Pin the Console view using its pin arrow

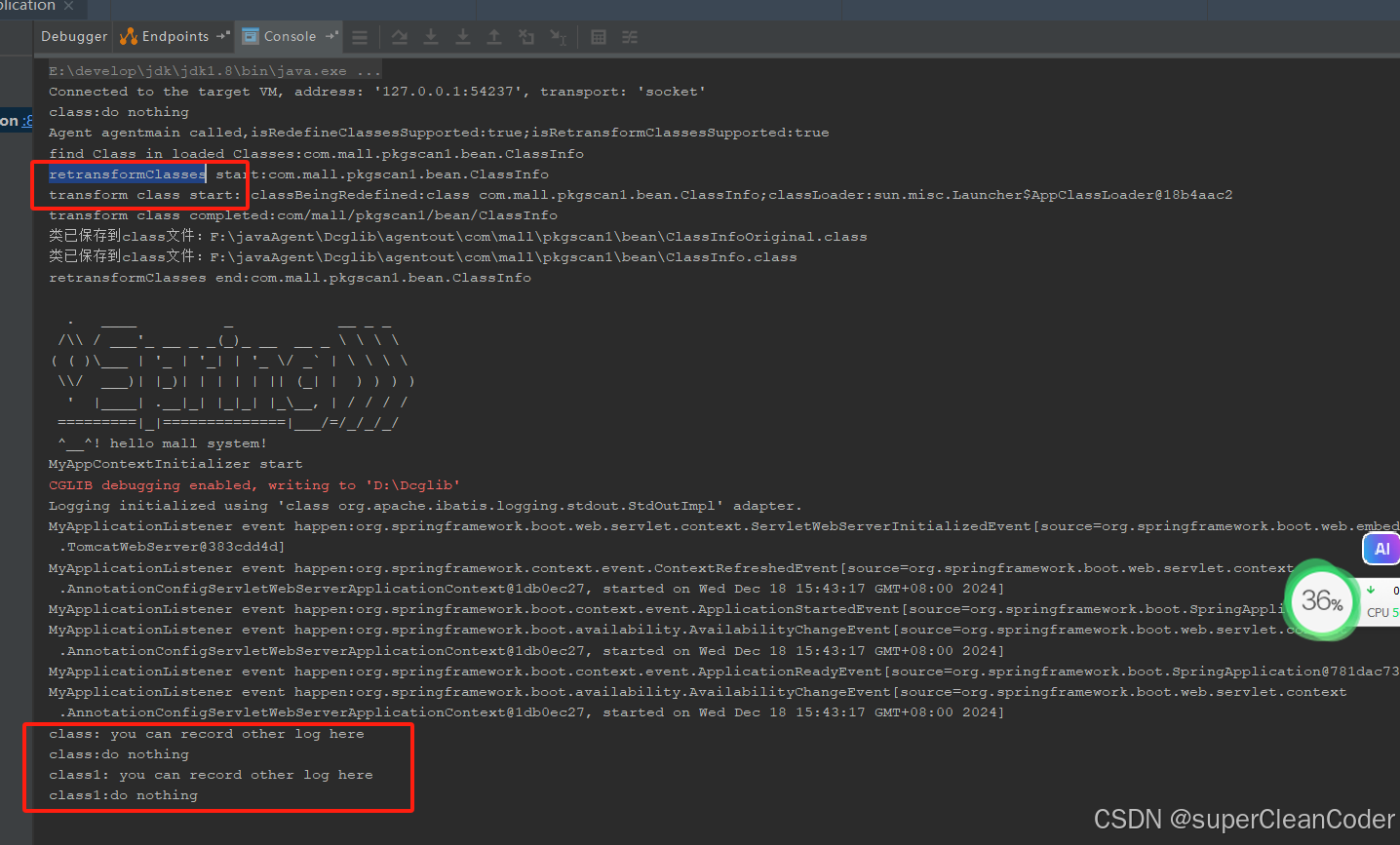tap(331, 36)
